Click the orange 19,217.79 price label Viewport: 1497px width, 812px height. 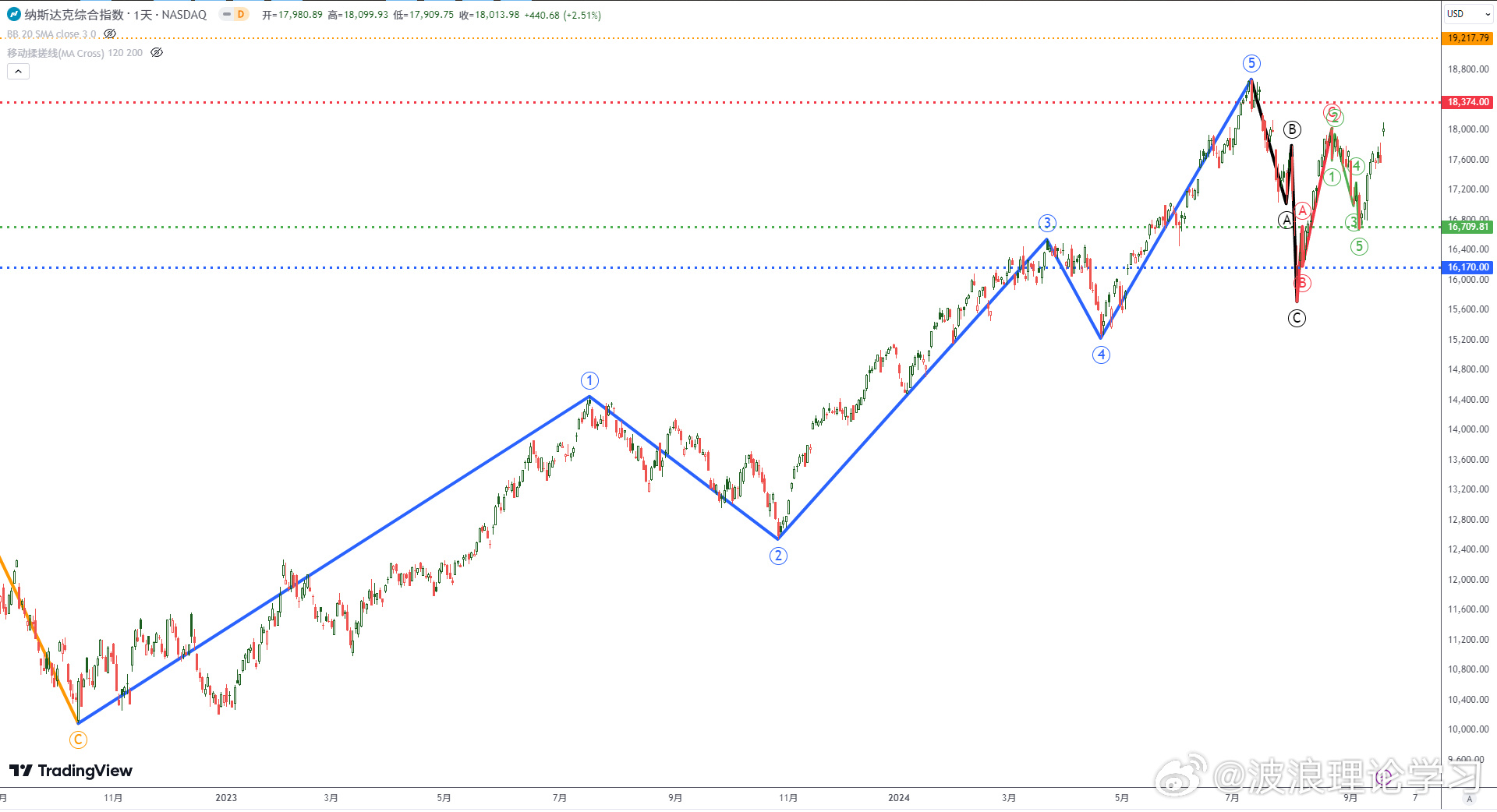pyautogui.click(x=1467, y=38)
